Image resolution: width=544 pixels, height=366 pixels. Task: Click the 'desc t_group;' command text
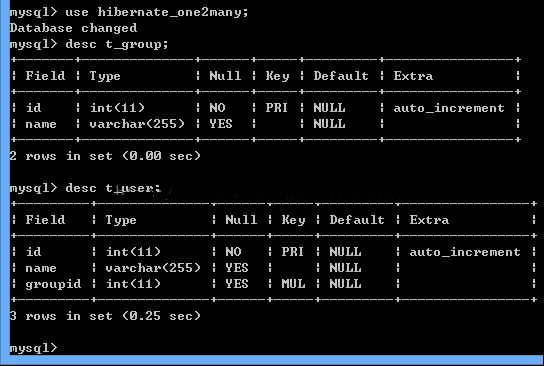click(x=117, y=44)
